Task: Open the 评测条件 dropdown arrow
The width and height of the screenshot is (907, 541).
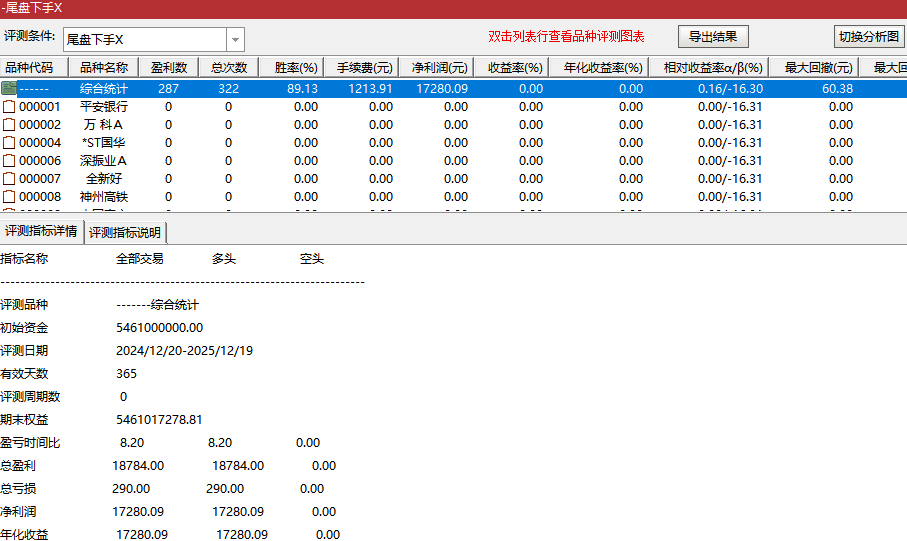Action: pos(235,39)
